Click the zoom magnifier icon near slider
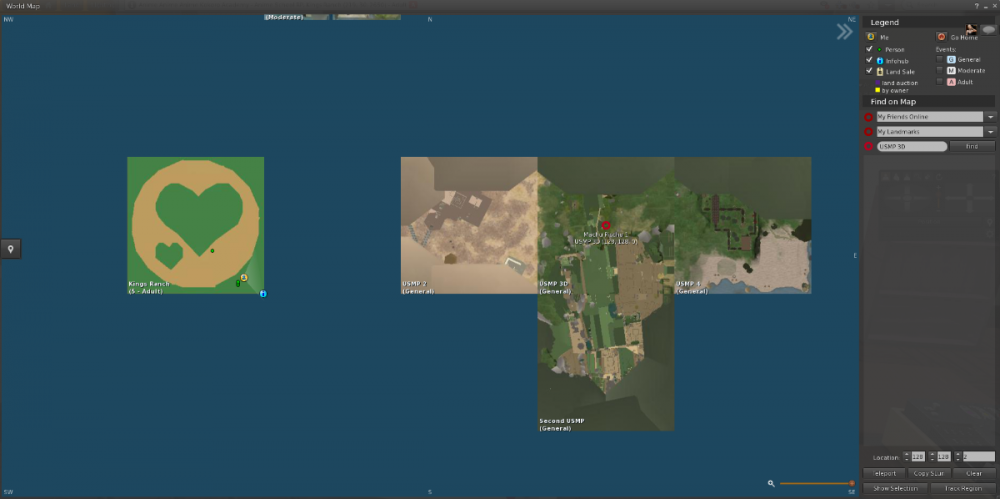1000x499 pixels. pyautogui.click(x=771, y=483)
